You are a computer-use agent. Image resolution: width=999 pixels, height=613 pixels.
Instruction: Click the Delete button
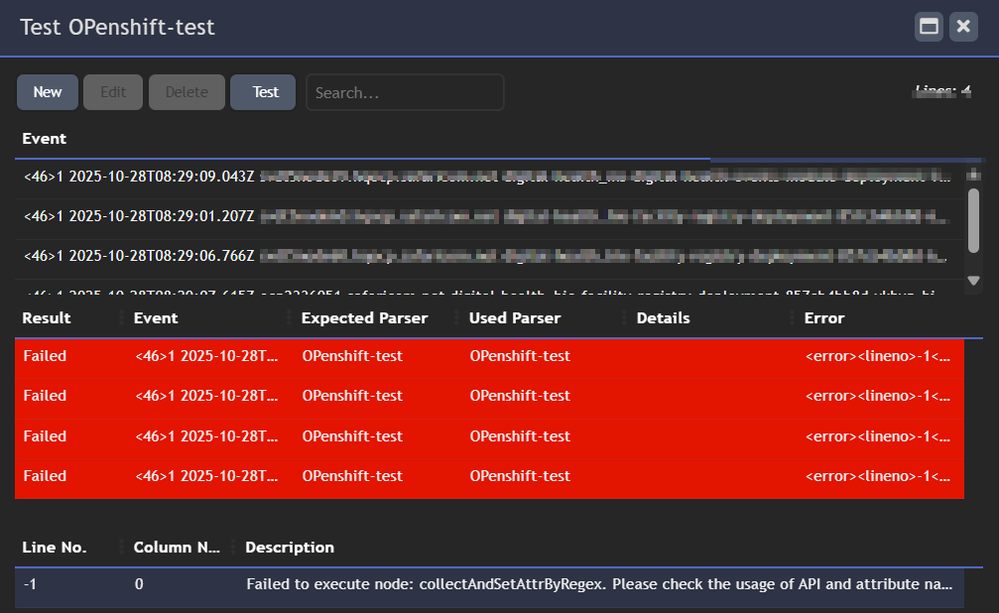point(187,92)
